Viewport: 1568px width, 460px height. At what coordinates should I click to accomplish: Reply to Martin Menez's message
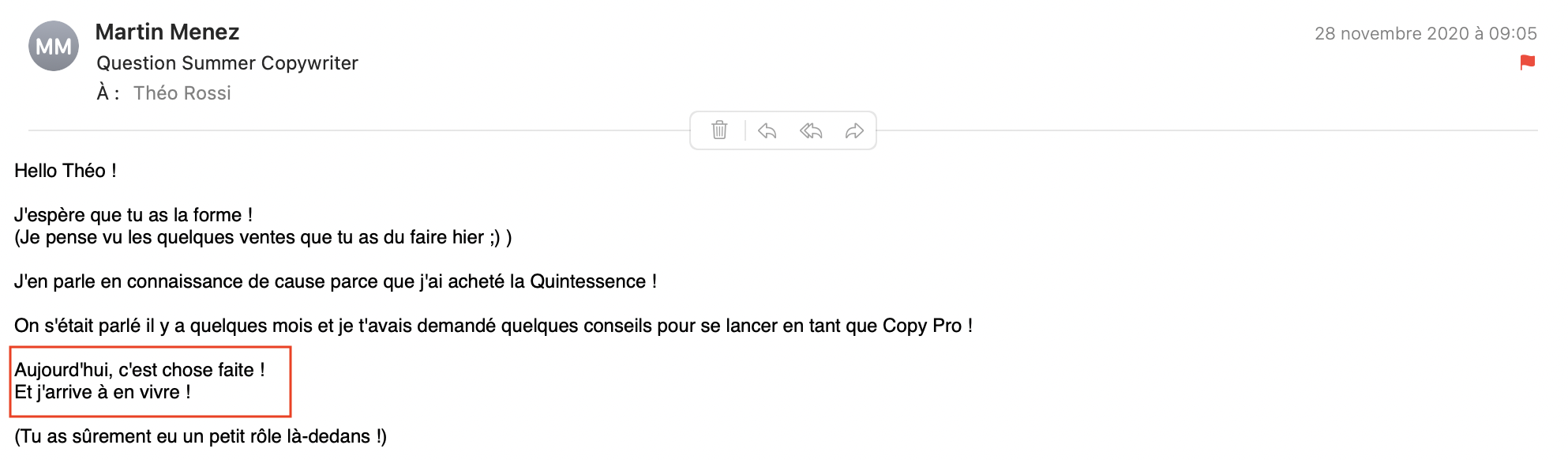click(x=767, y=130)
